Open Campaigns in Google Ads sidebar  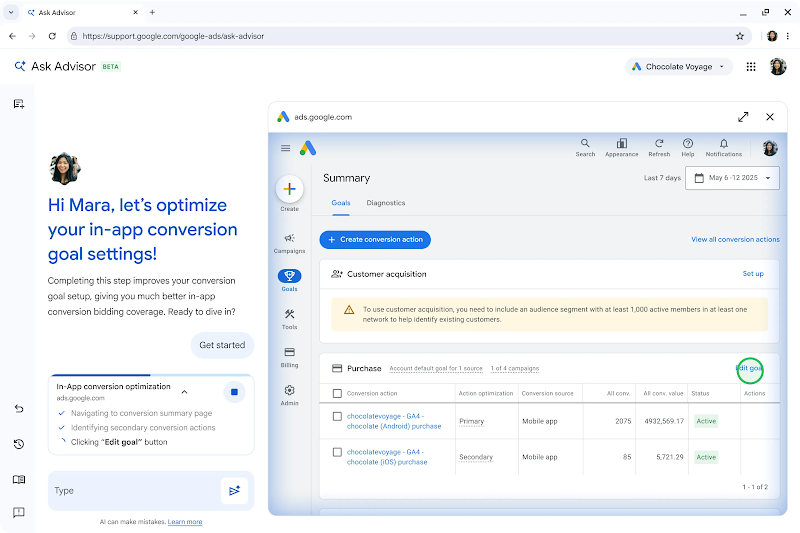[289, 243]
